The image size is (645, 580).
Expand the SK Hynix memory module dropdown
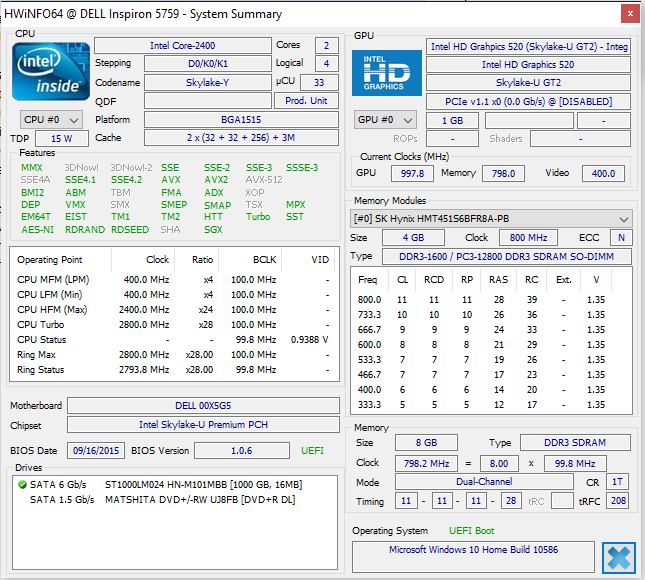click(491, 219)
